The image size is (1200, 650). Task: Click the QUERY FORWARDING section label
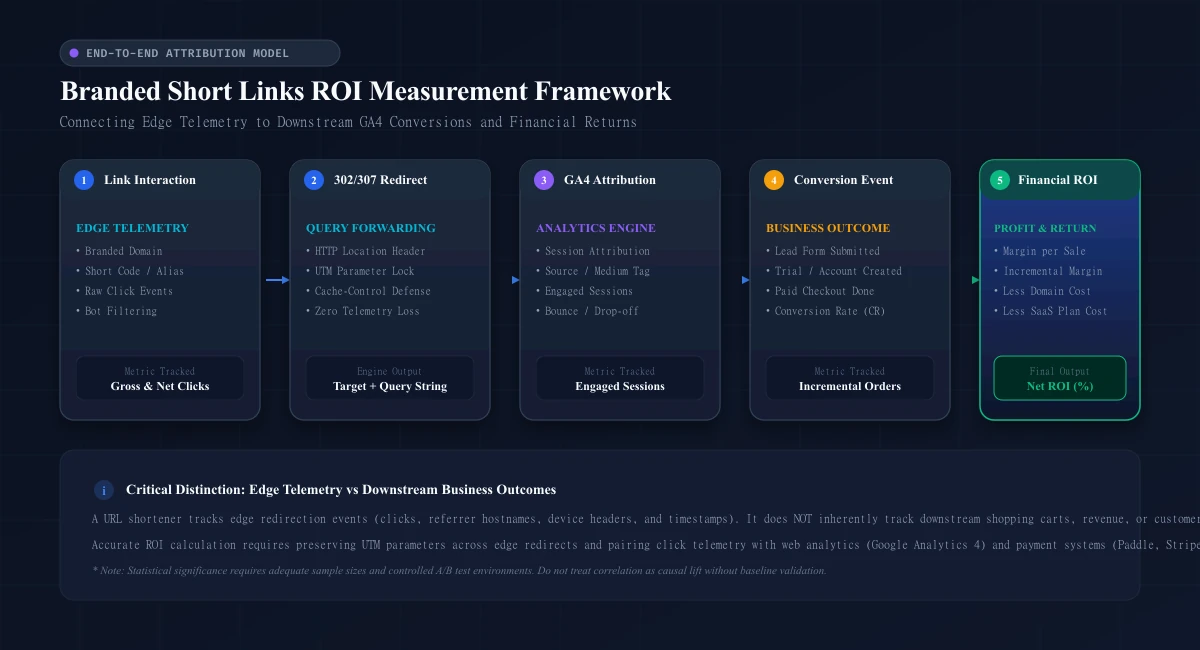click(371, 228)
